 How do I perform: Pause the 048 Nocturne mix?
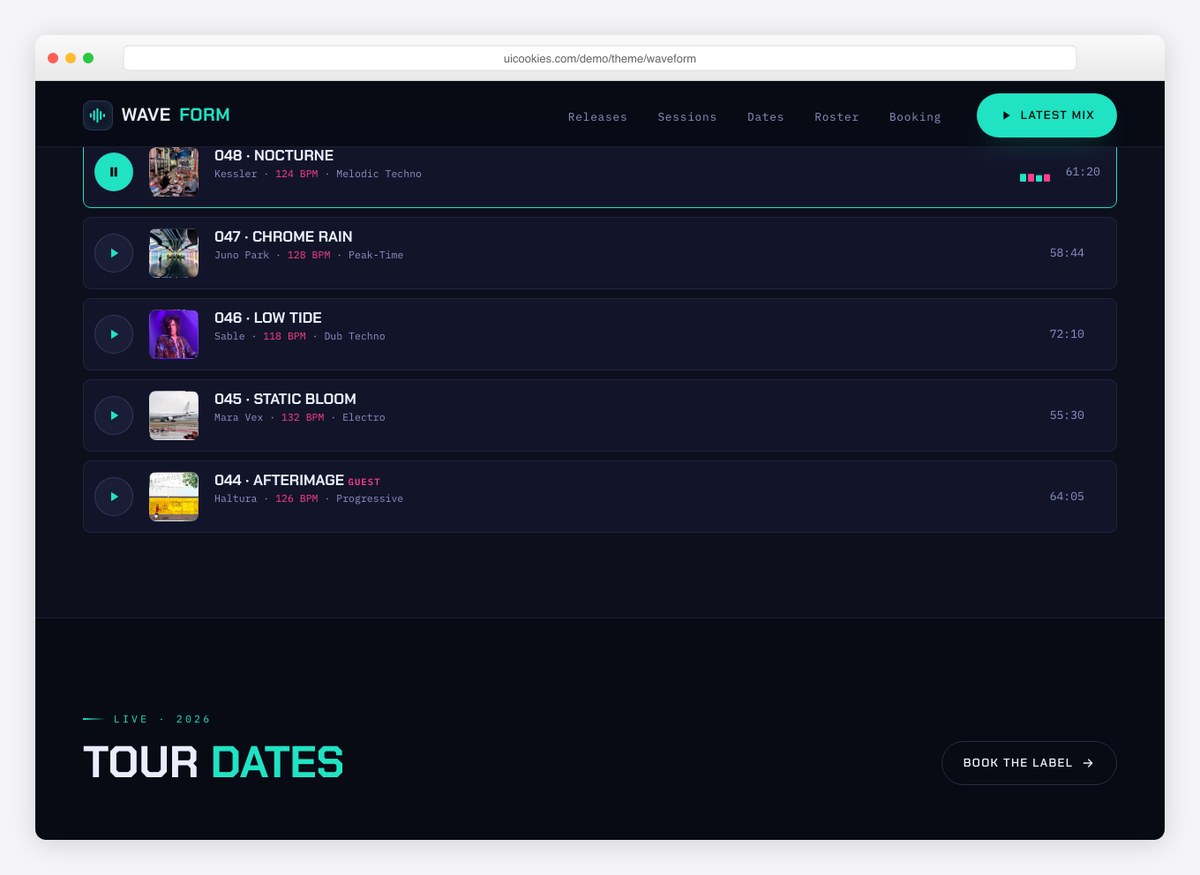114,172
